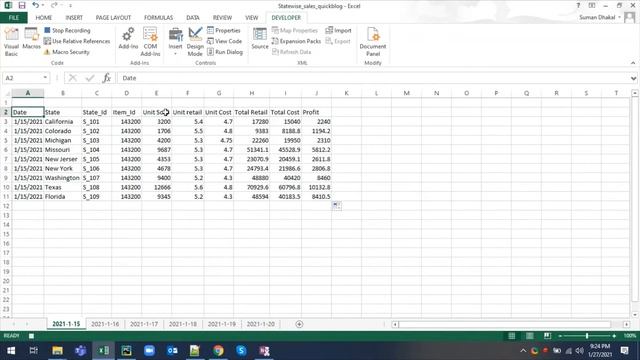Open Macro Security settings
The image size is (640, 360).
[x=67, y=52]
